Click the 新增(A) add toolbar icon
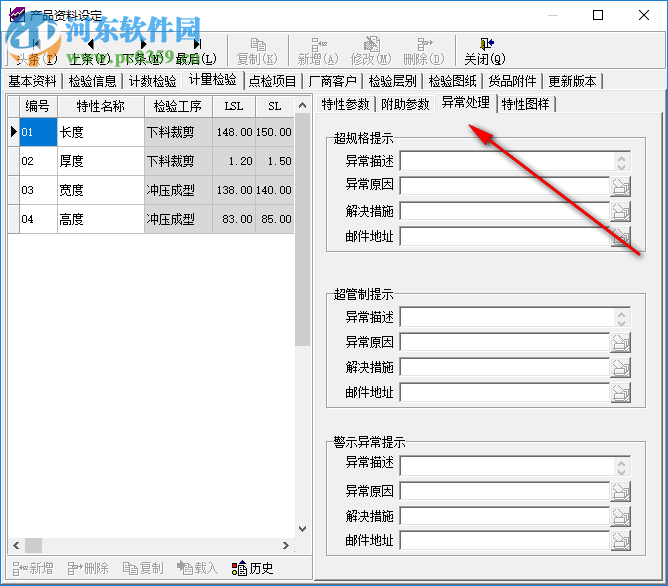This screenshot has height=586, width=668. coord(318,51)
